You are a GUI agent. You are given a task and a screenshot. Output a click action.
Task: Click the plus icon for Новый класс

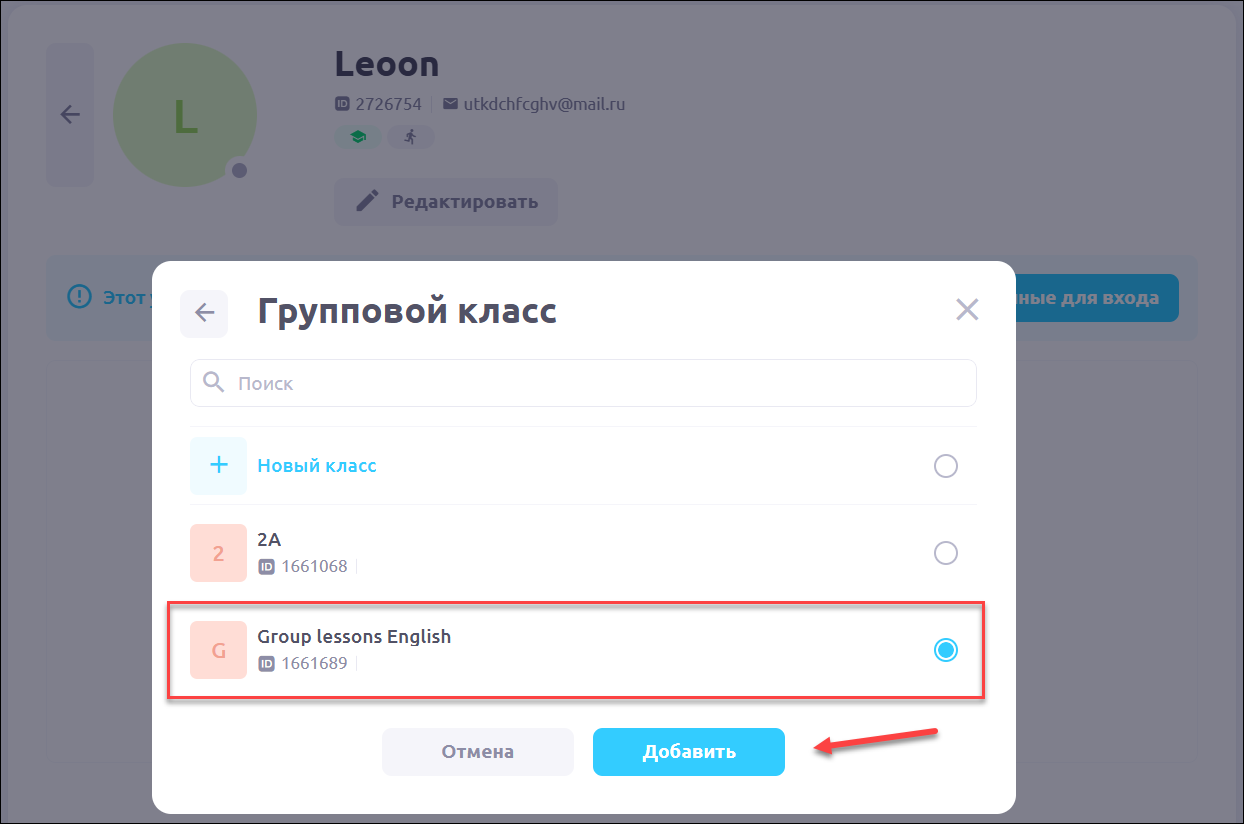(x=218, y=466)
